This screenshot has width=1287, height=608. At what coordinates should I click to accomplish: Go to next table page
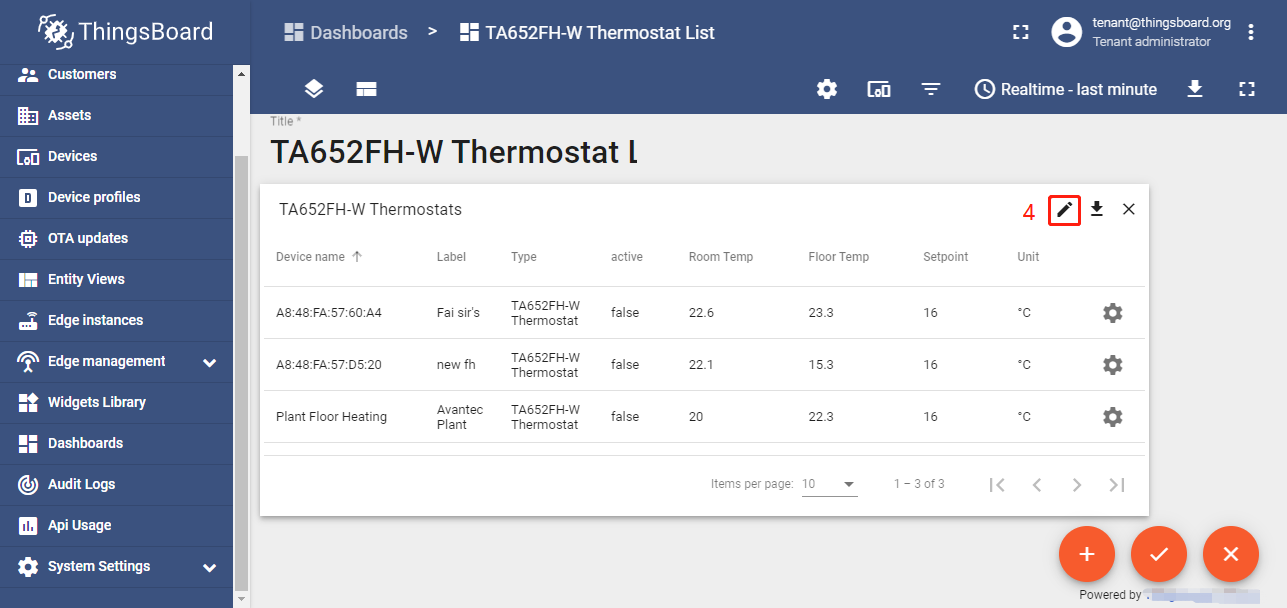[x=1077, y=485]
